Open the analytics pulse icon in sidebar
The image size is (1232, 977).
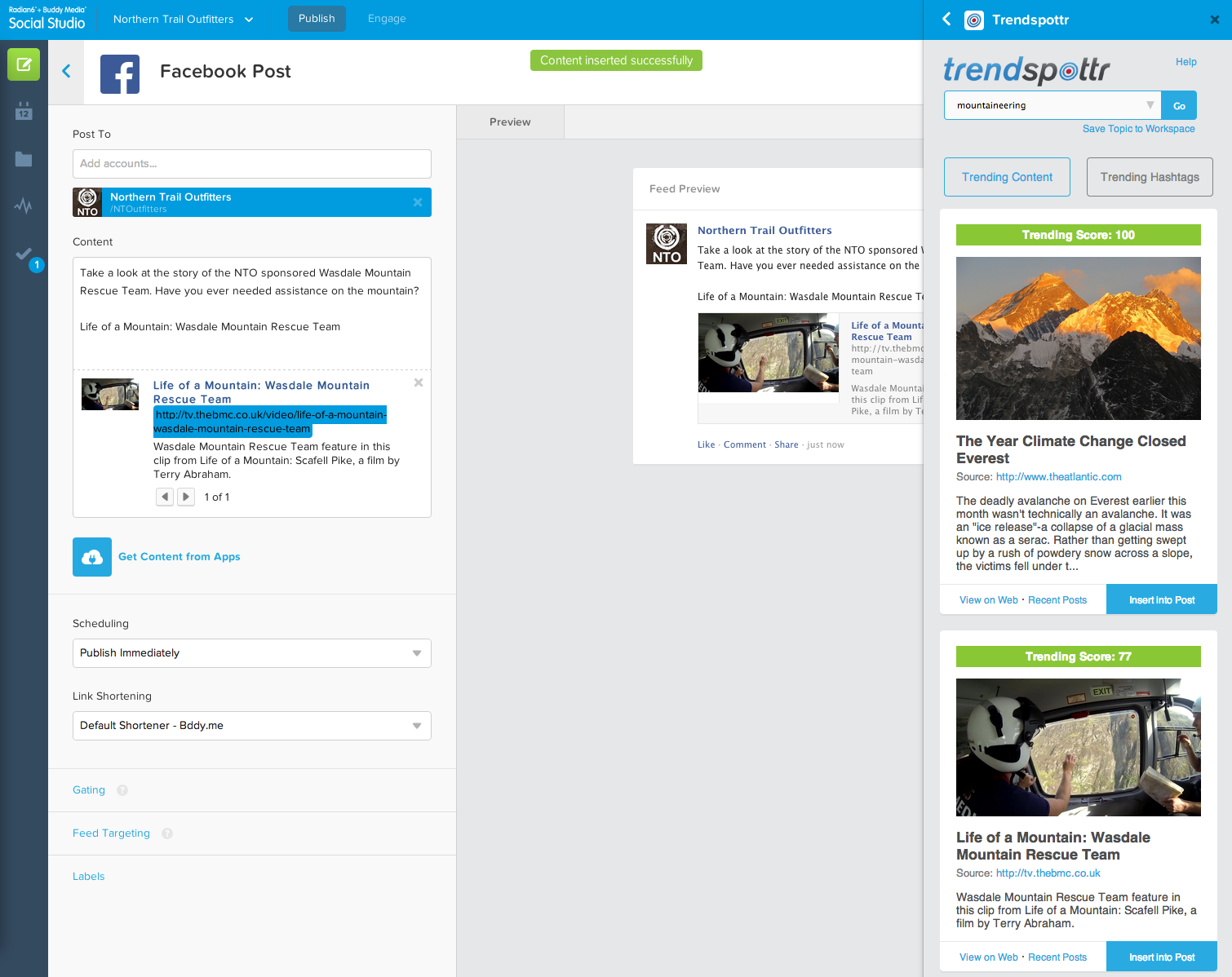coord(24,206)
